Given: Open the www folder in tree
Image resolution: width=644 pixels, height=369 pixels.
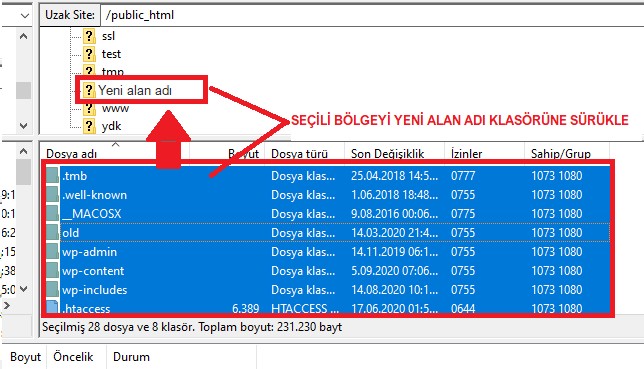Looking at the screenshot, I should pyautogui.click(x=115, y=108).
